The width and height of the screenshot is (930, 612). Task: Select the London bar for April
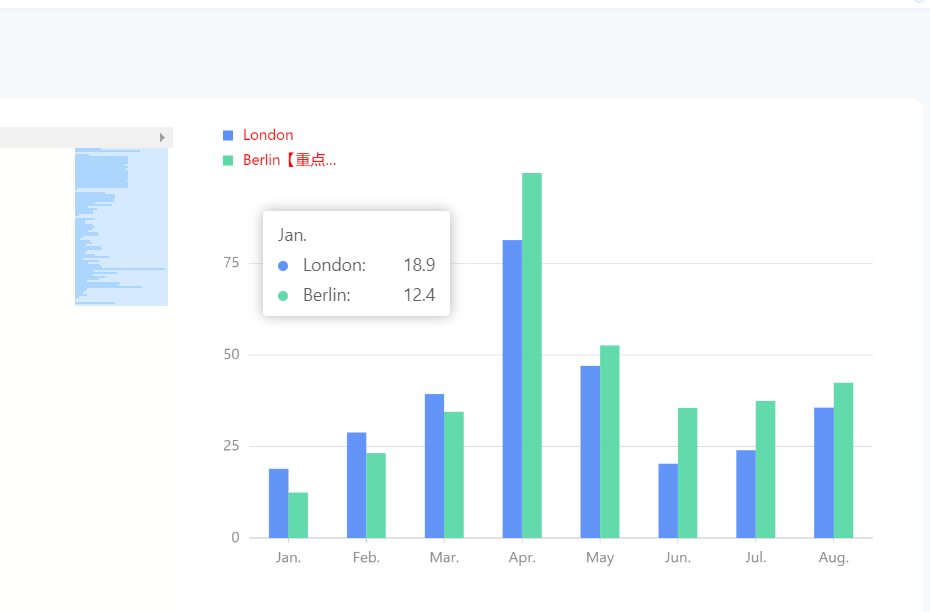[x=512, y=389]
